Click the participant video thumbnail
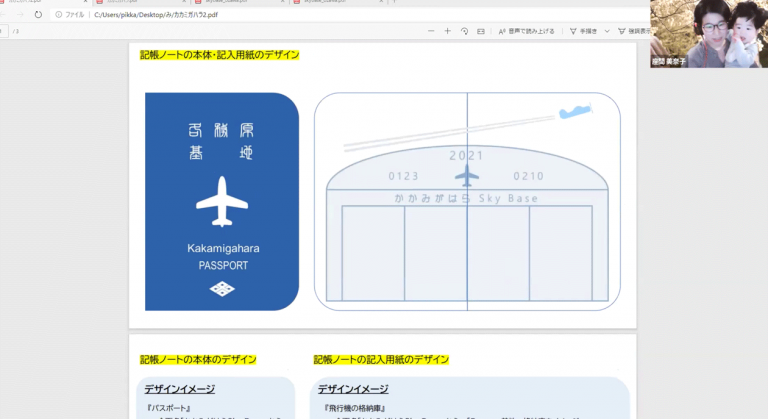This screenshot has height=419, width=768. click(709, 33)
